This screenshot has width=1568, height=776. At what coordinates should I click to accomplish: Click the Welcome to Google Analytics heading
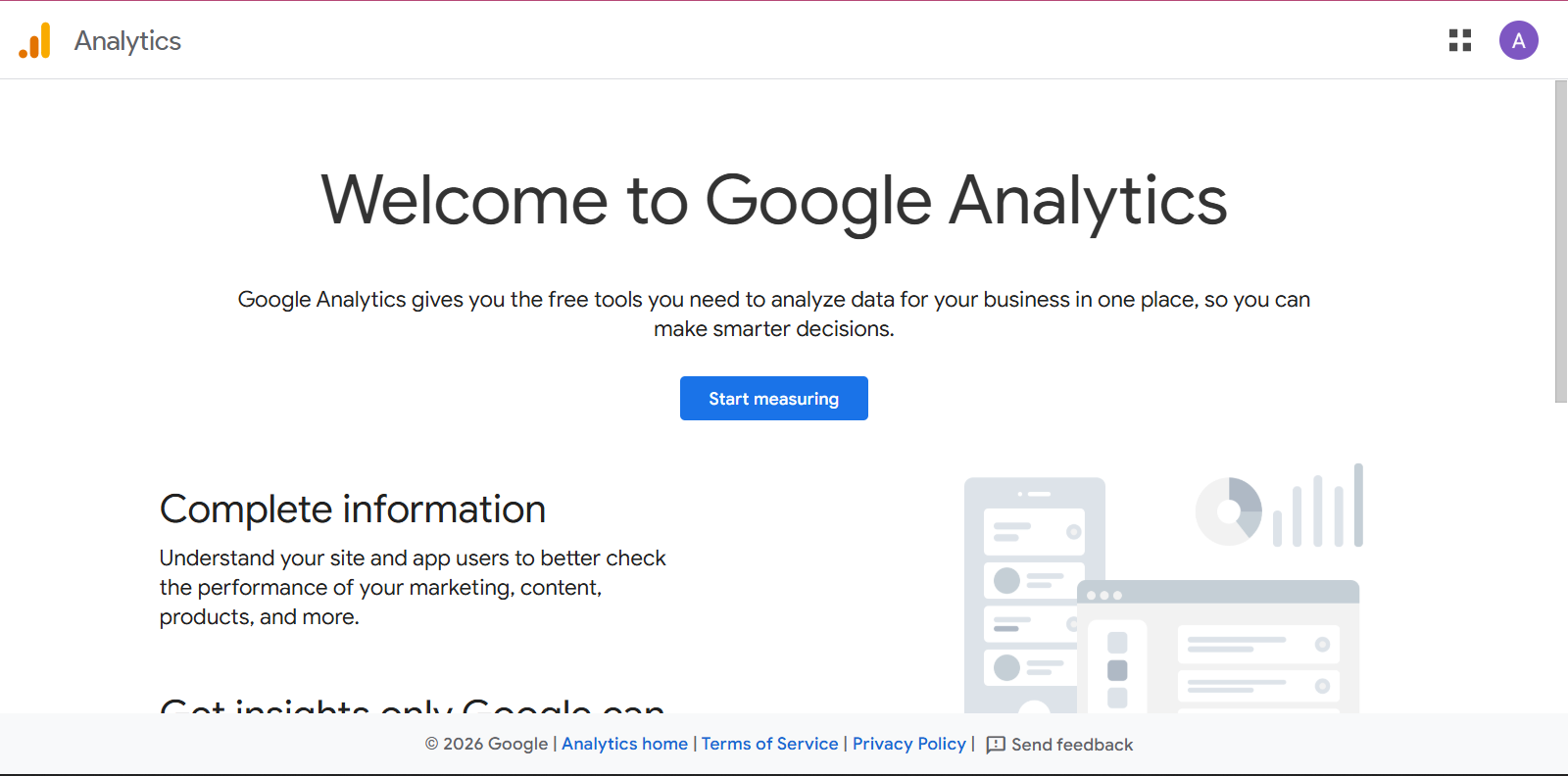pyautogui.click(x=774, y=201)
